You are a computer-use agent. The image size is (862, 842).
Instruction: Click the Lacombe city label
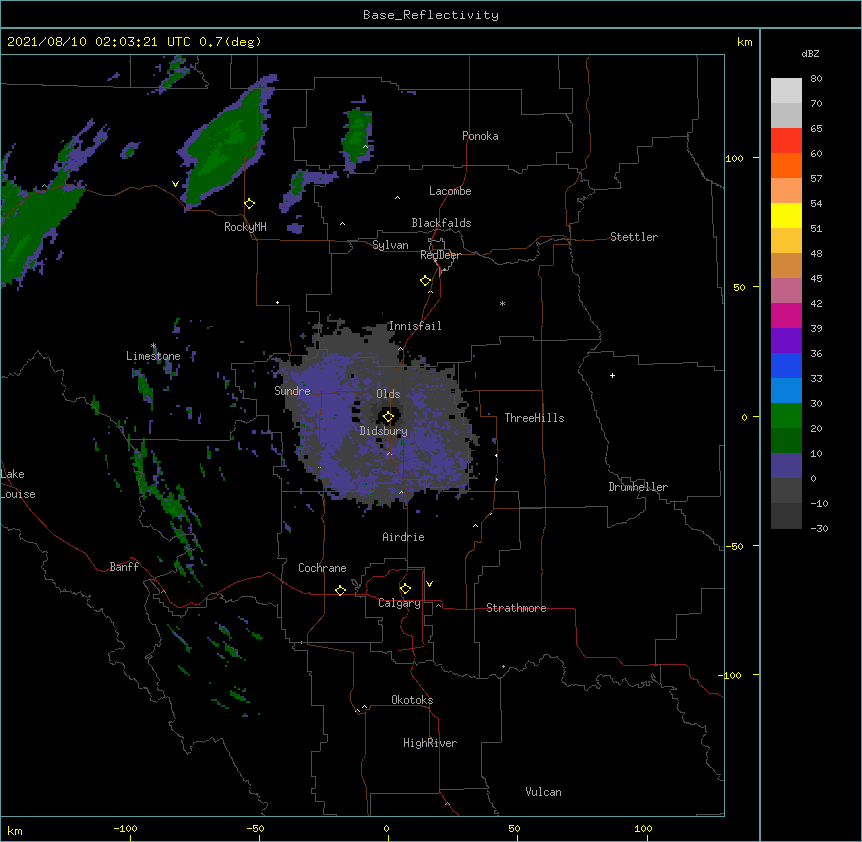(450, 191)
